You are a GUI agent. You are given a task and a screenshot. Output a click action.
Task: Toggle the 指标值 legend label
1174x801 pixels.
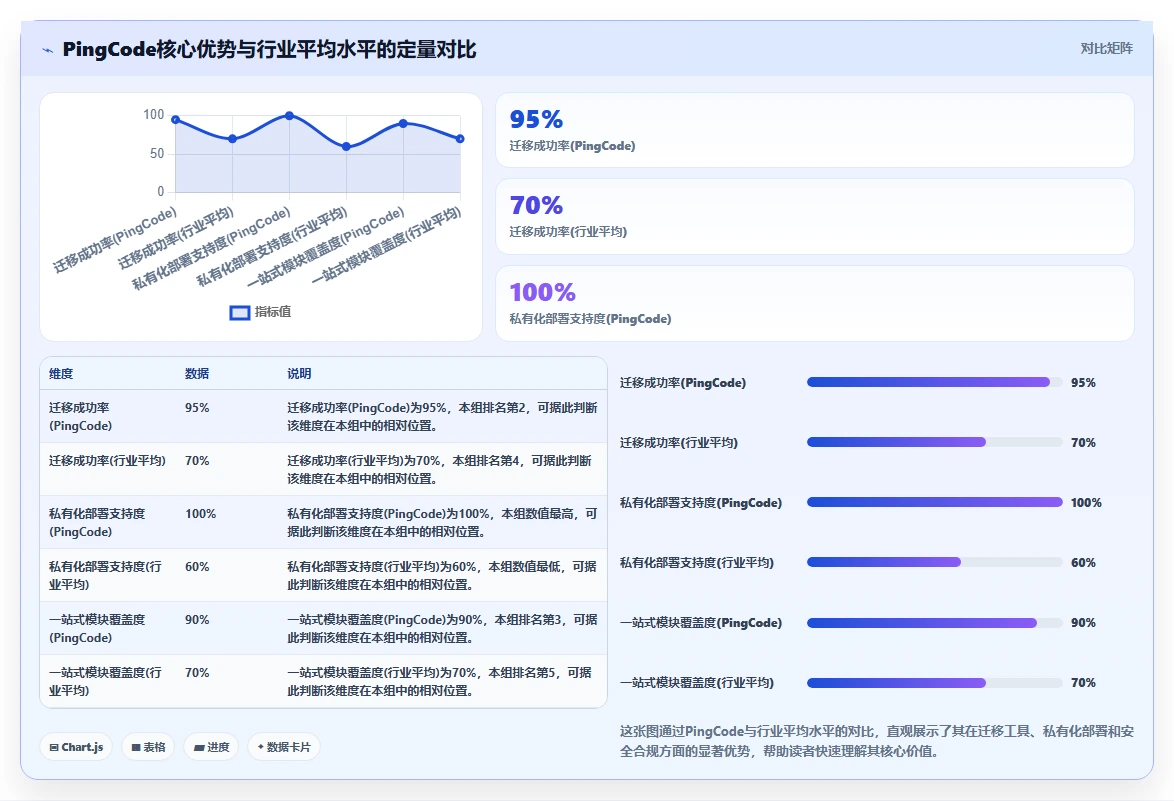click(x=273, y=312)
